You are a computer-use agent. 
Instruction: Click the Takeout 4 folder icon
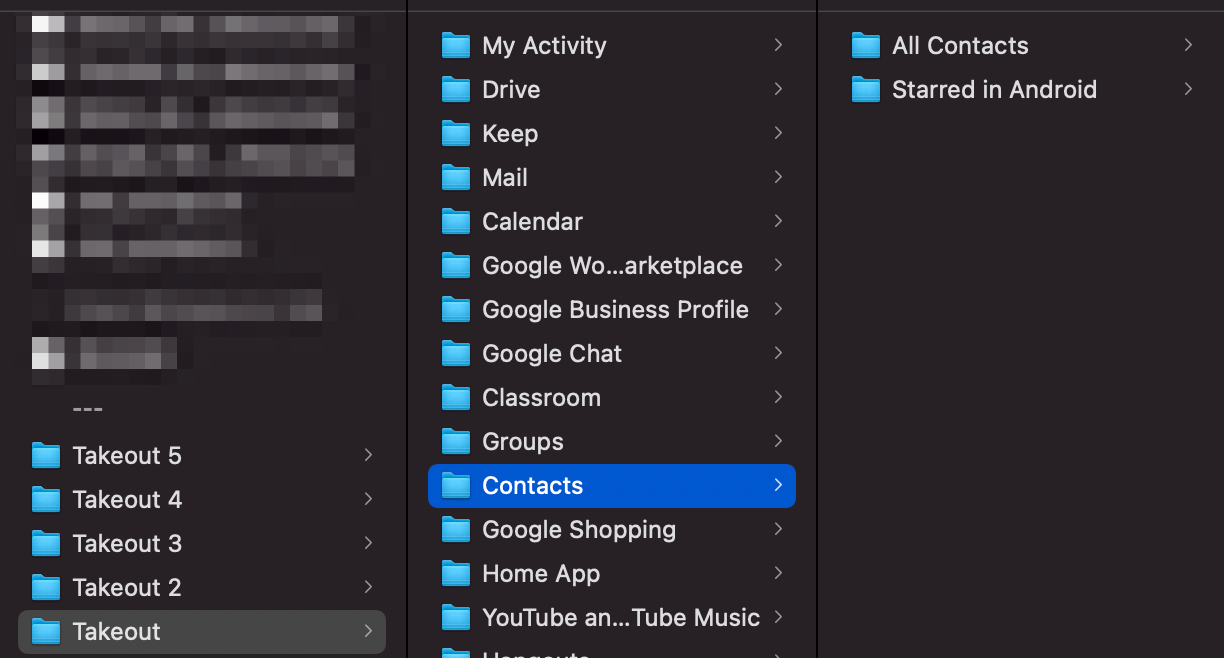coord(46,500)
